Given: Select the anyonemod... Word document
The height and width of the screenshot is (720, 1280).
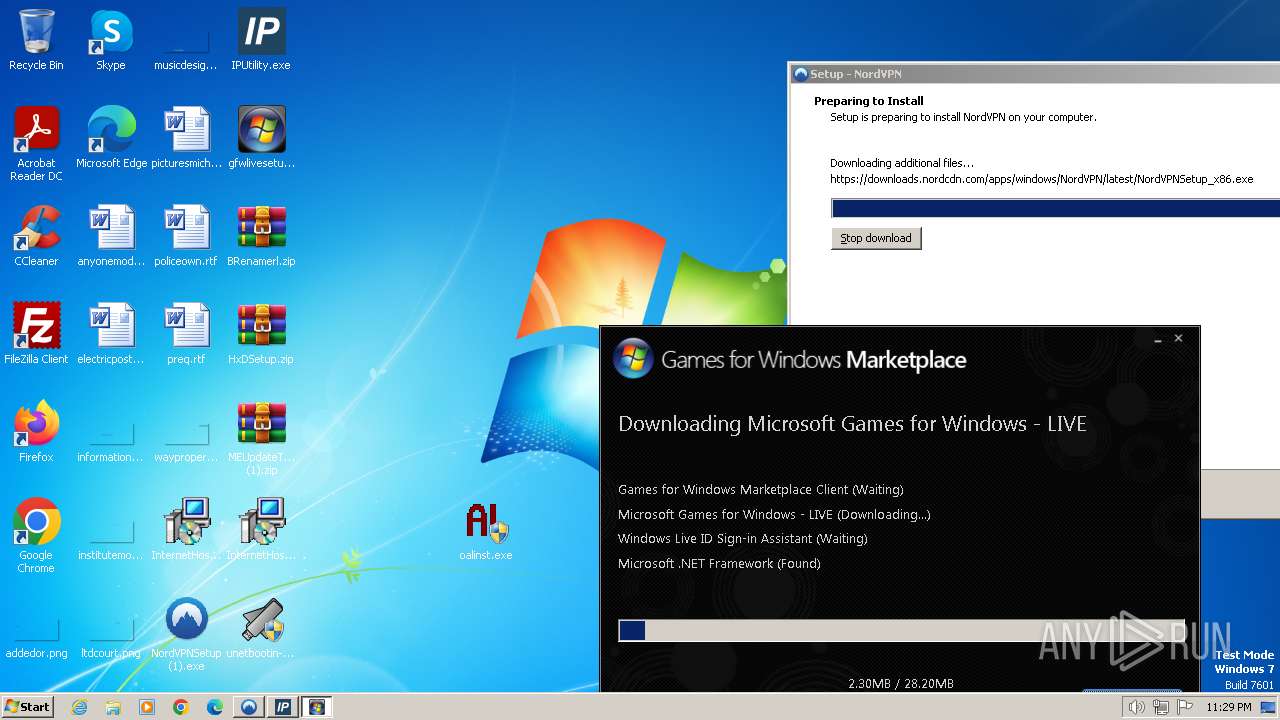Looking at the screenshot, I should pos(111,236).
